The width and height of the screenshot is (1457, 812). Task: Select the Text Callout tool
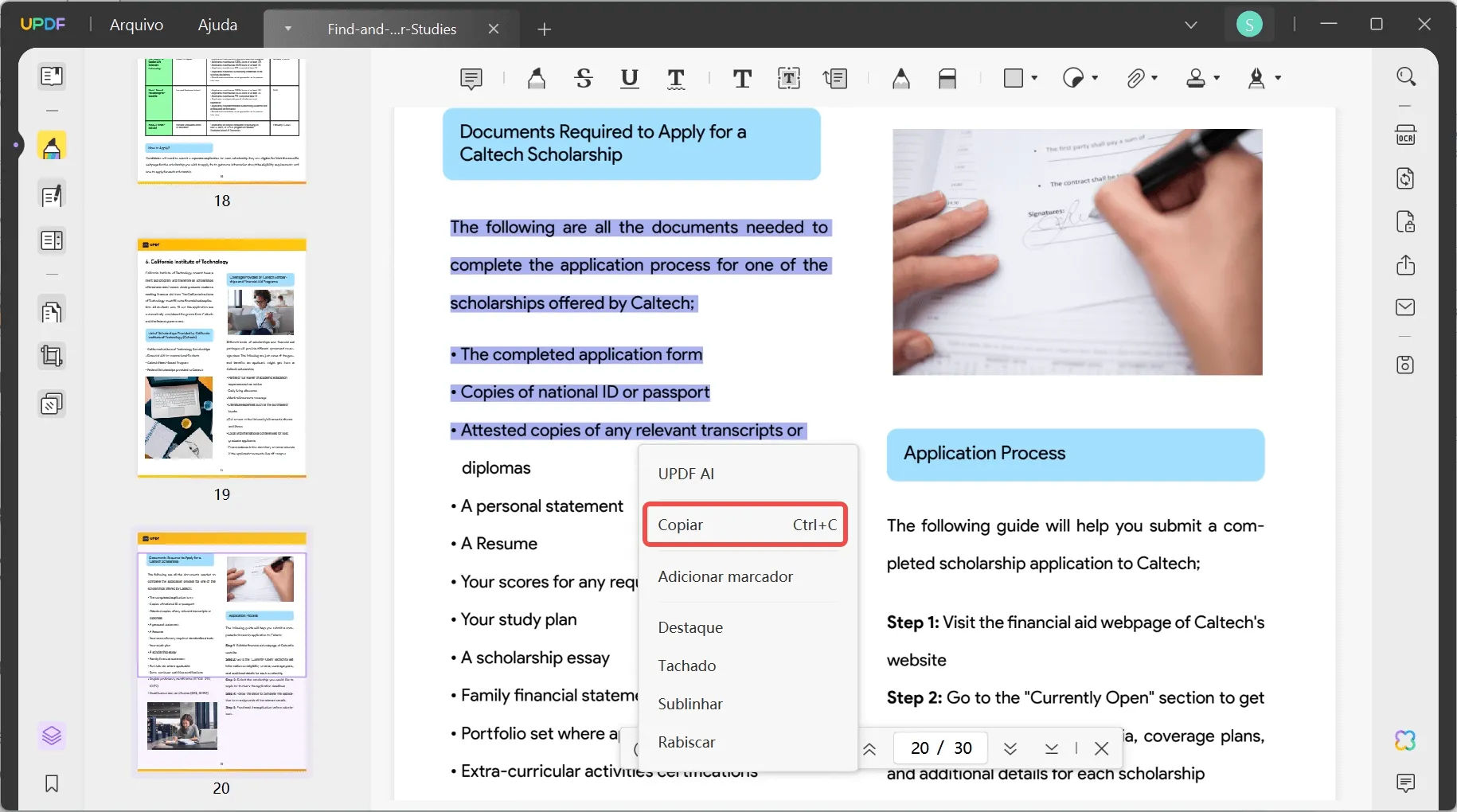pos(836,78)
